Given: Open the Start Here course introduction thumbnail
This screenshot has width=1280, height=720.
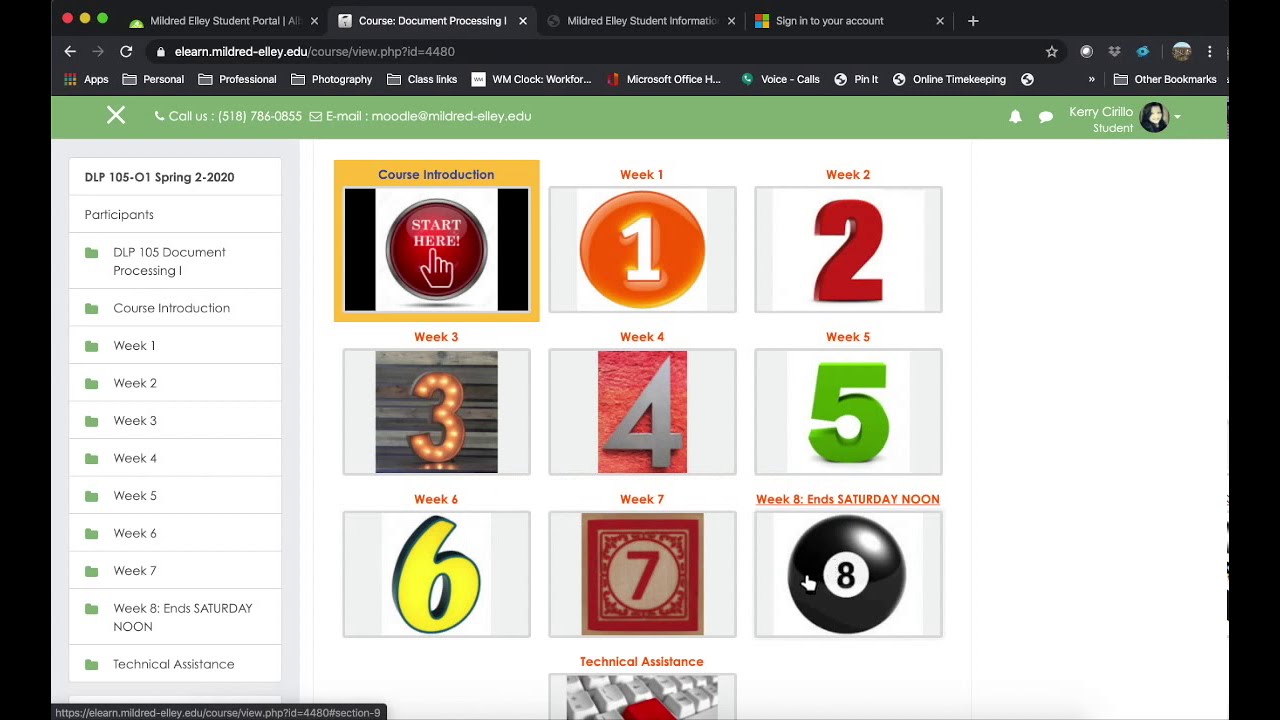Looking at the screenshot, I should tap(436, 250).
